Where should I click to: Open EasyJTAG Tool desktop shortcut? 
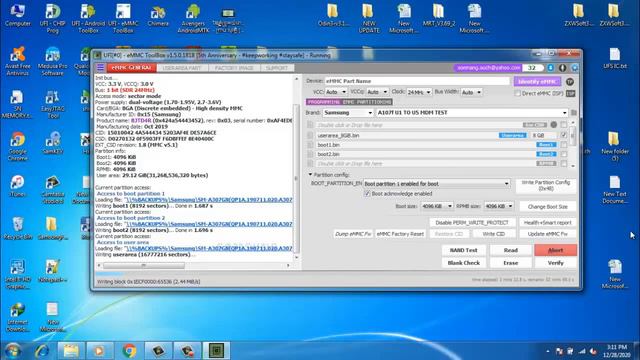click(x=52, y=104)
